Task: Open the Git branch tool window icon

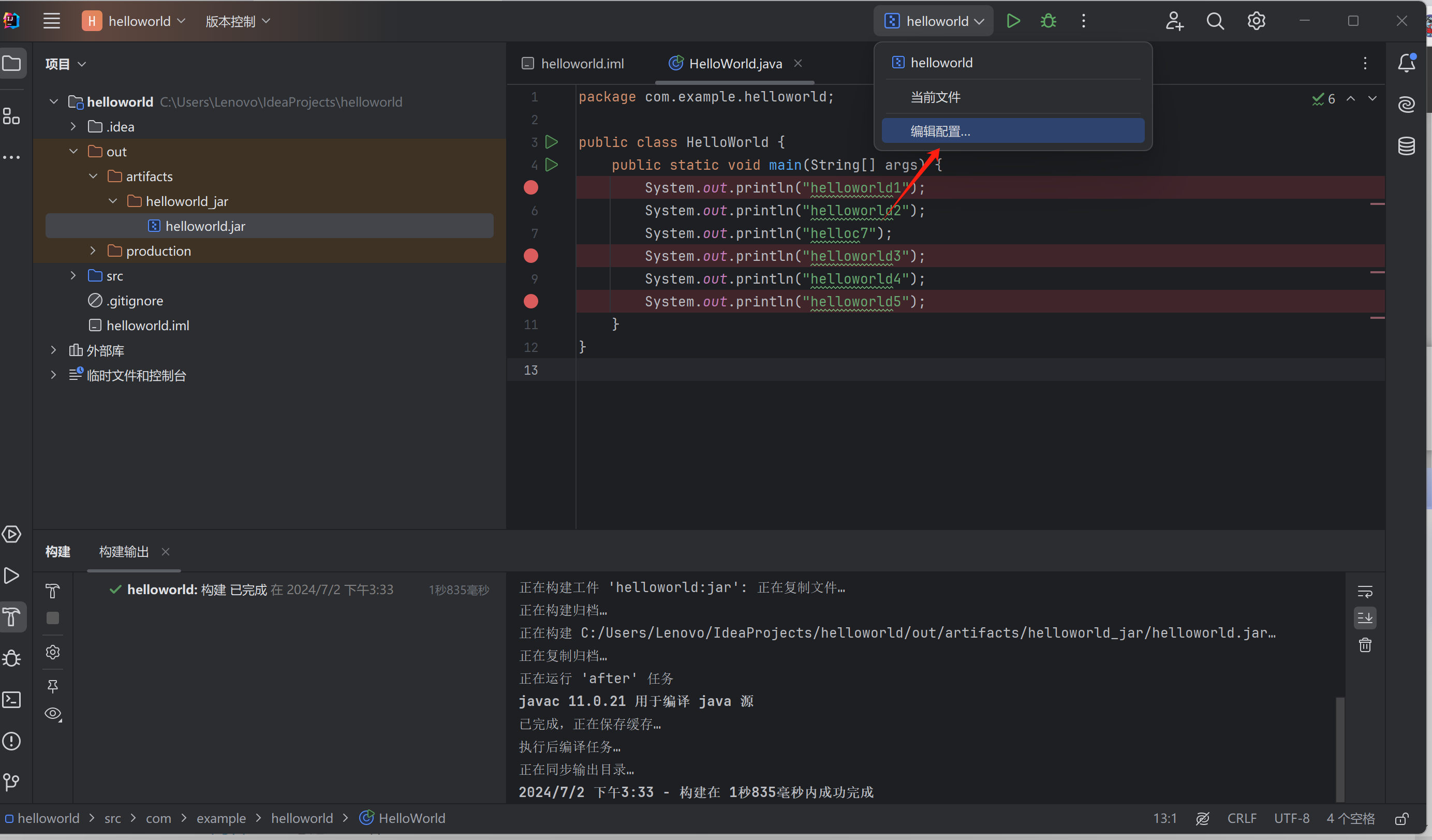Action: tap(12, 782)
